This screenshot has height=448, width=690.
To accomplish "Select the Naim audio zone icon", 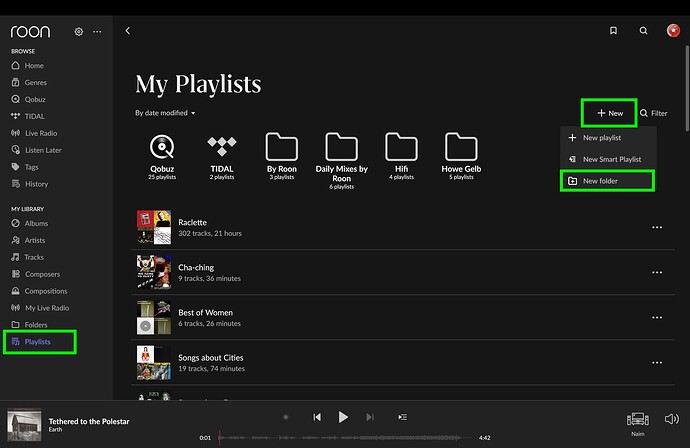I will [637, 419].
